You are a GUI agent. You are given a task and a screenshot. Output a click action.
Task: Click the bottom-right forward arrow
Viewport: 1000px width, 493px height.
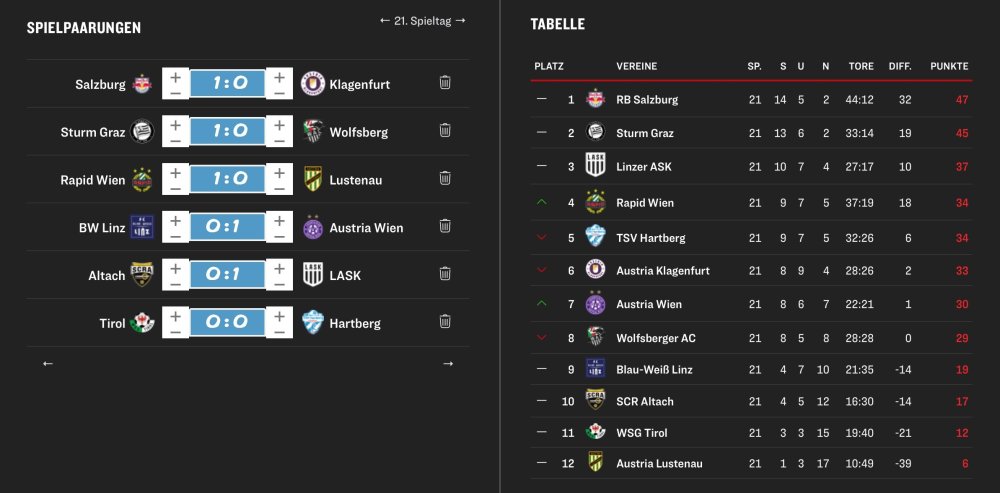tap(448, 363)
